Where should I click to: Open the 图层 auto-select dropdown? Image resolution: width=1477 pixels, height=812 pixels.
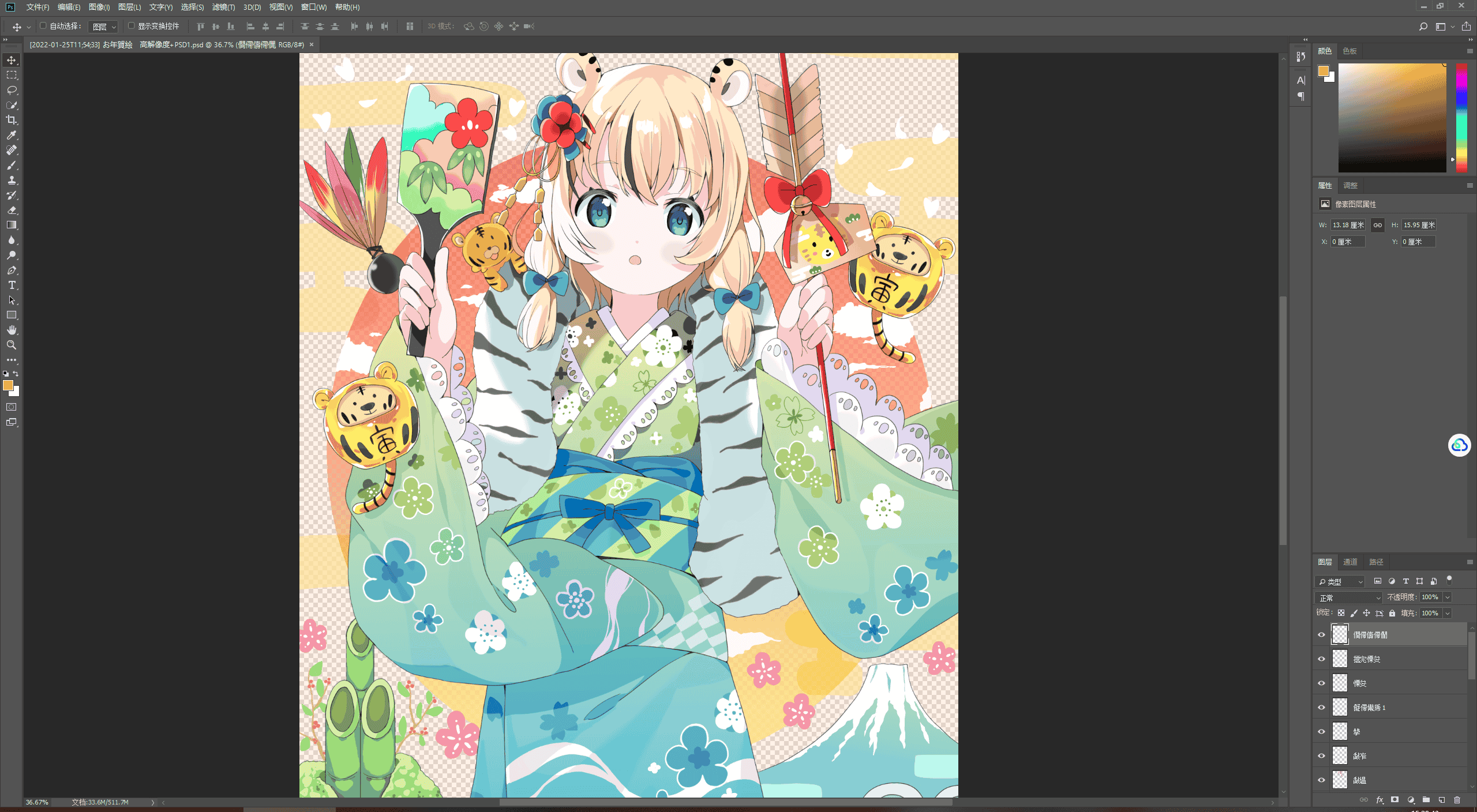pos(104,27)
